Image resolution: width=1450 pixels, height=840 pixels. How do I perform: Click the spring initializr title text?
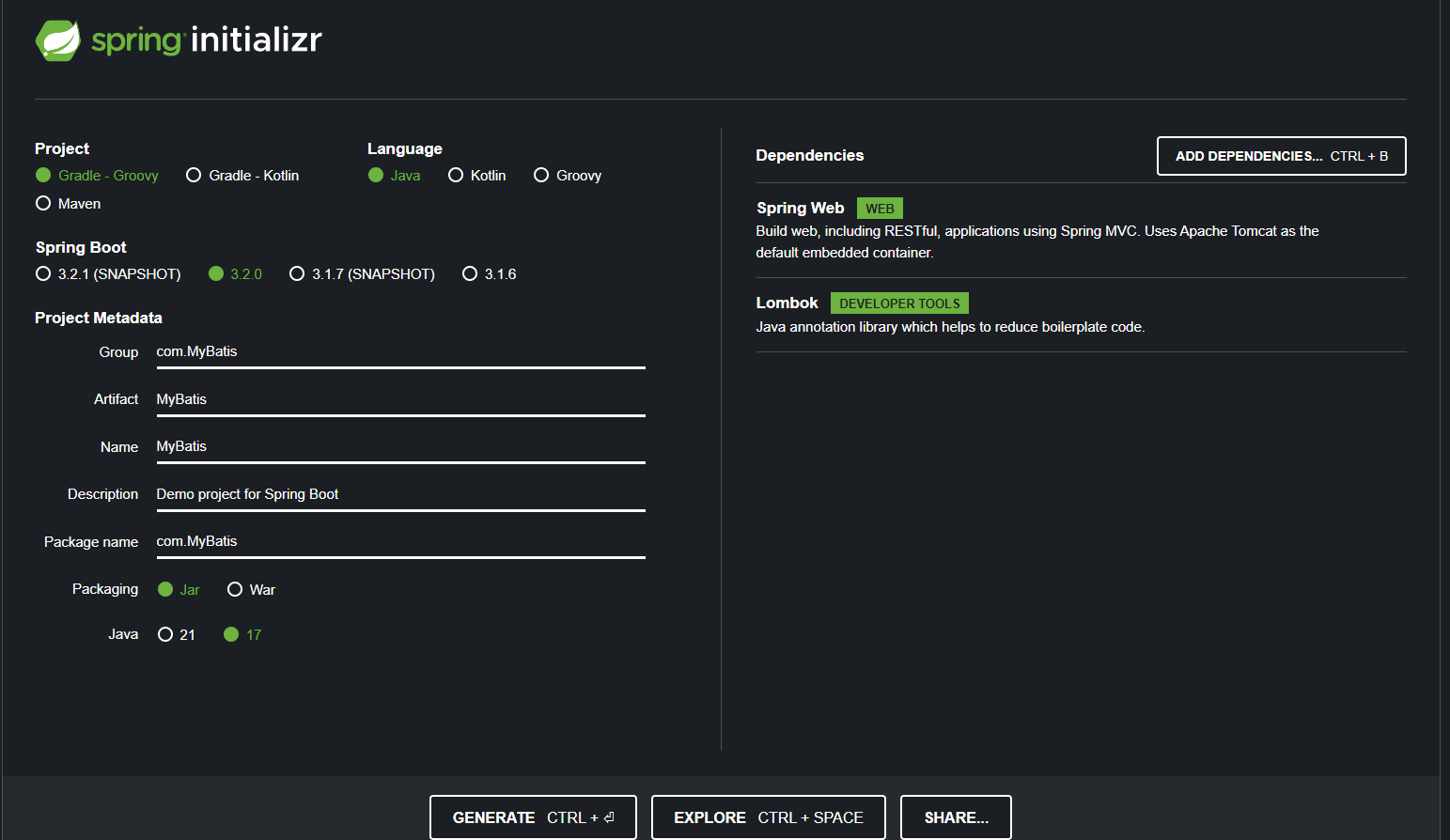click(207, 39)
